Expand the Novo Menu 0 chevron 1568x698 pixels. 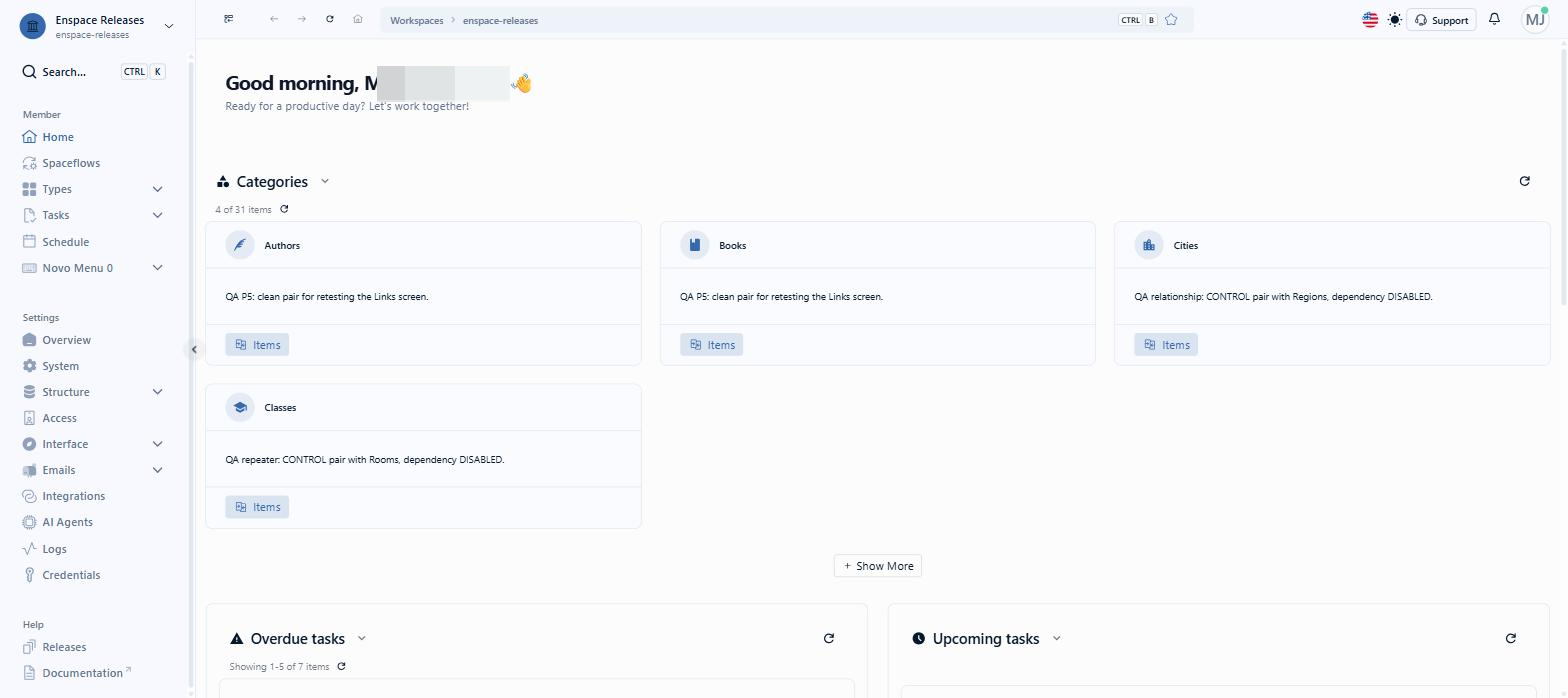click(157, 268)
